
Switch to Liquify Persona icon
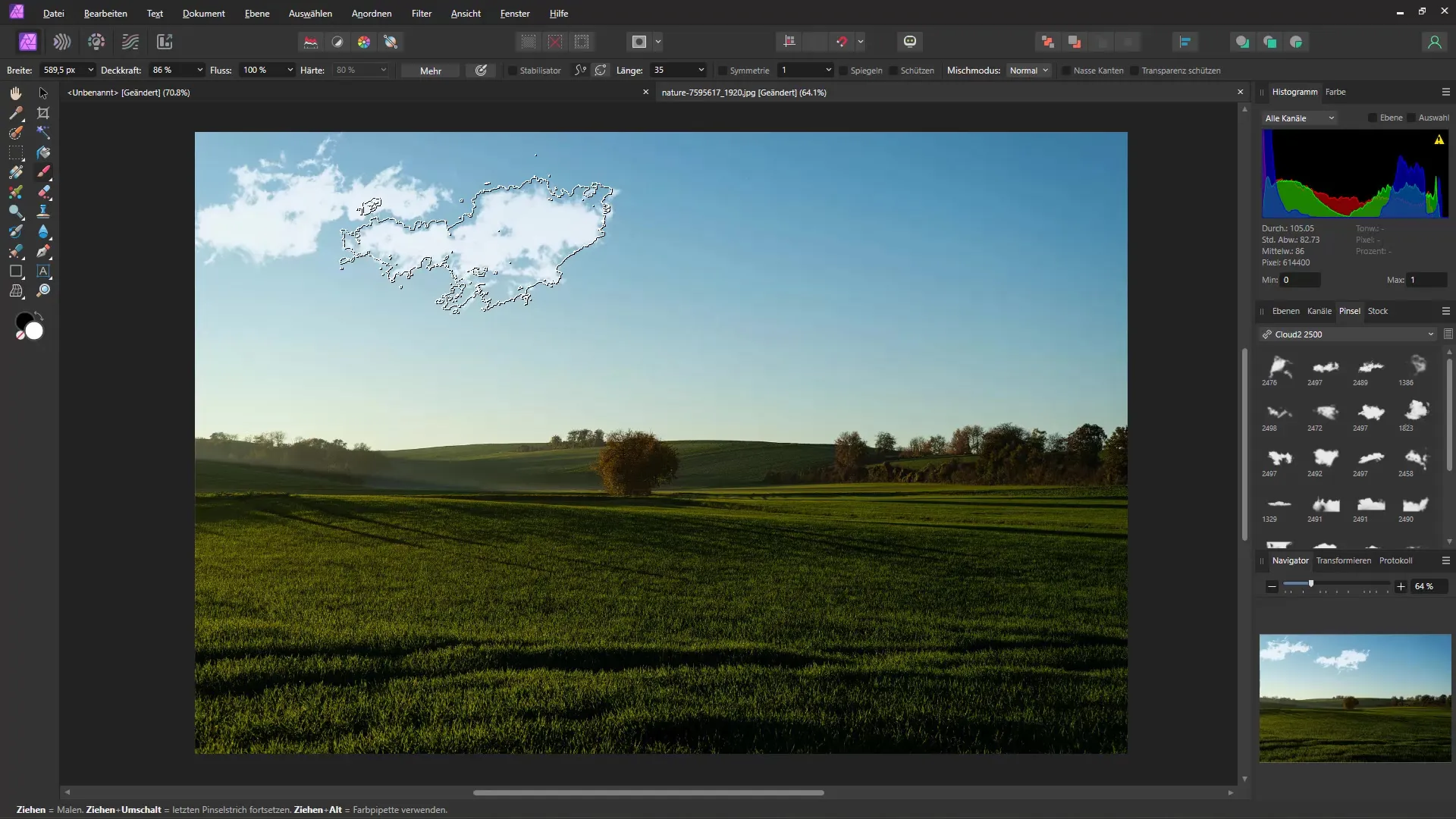[x=62, y=42]
